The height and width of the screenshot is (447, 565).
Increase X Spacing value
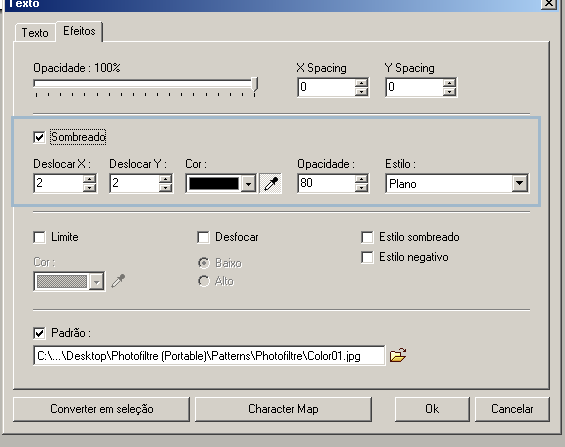pyautogui.click(x=361, y=83)
